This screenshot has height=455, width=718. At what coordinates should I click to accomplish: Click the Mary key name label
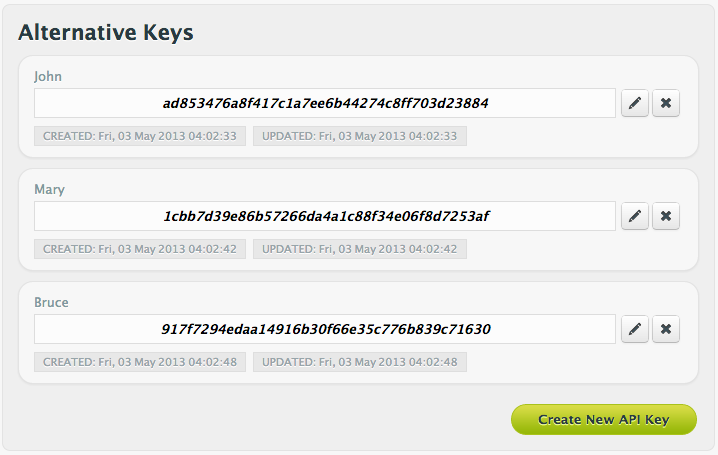click(49, 189)
